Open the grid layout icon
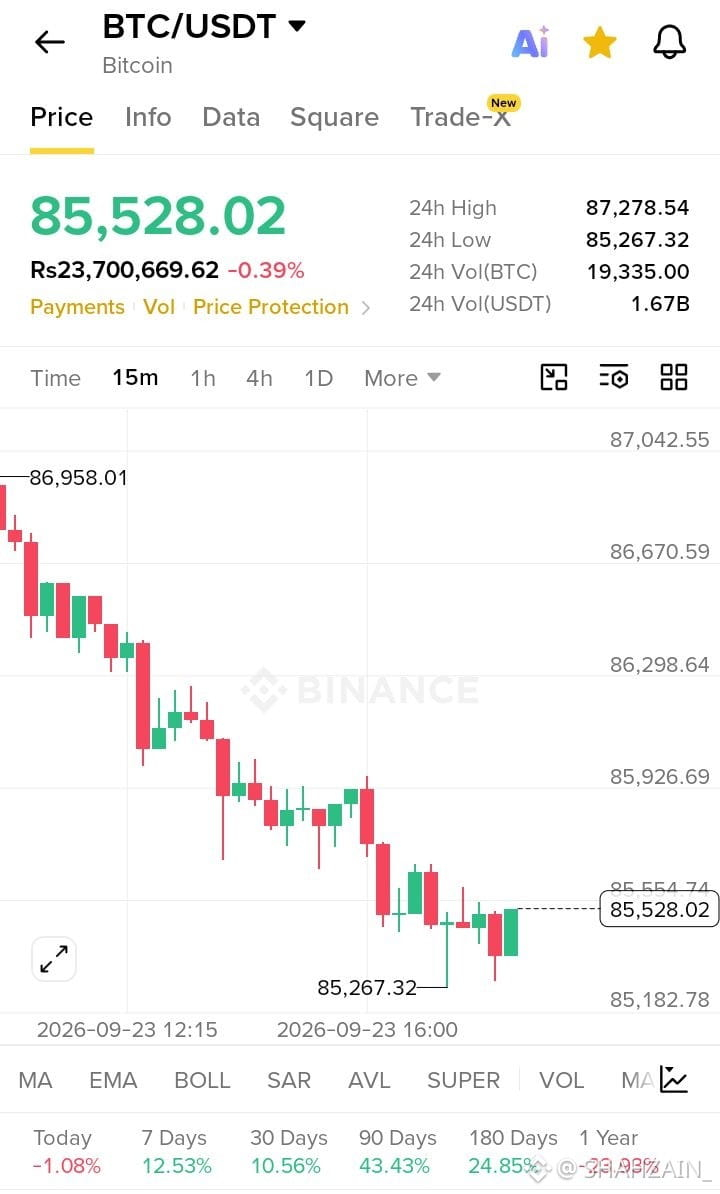Screen dimensions: 720x1194 coord(674,377)
